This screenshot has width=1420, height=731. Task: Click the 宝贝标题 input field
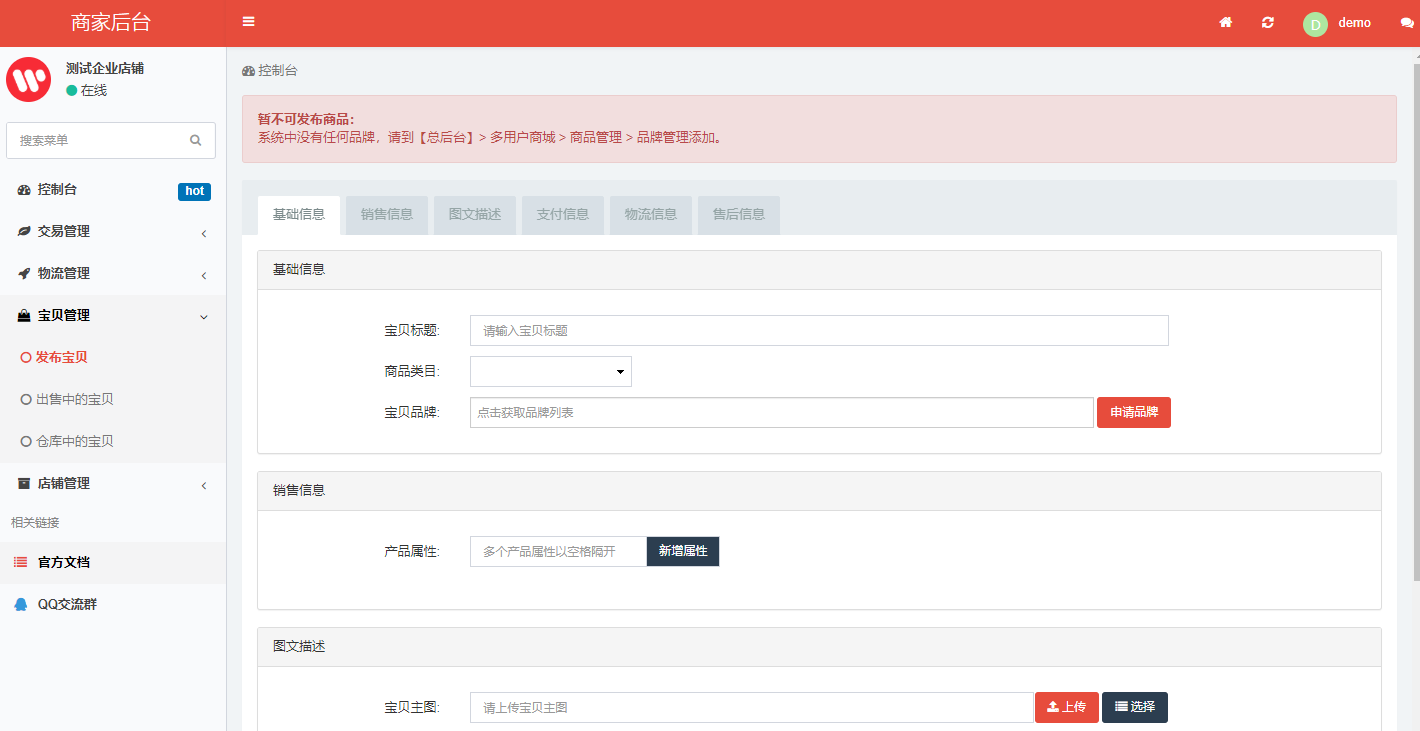pos(819,330)
